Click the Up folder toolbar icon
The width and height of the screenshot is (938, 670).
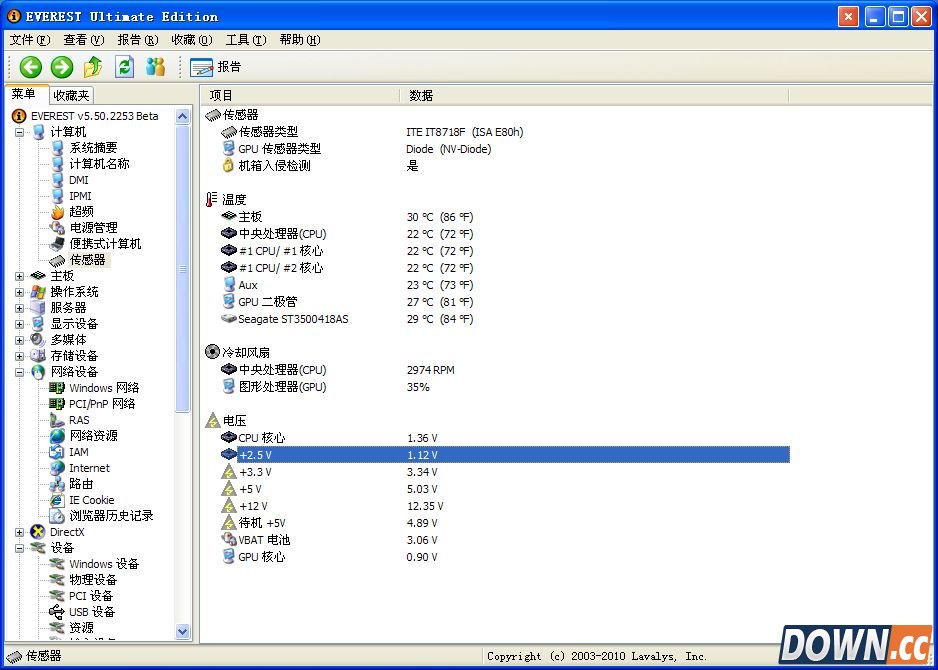[93, 67]
